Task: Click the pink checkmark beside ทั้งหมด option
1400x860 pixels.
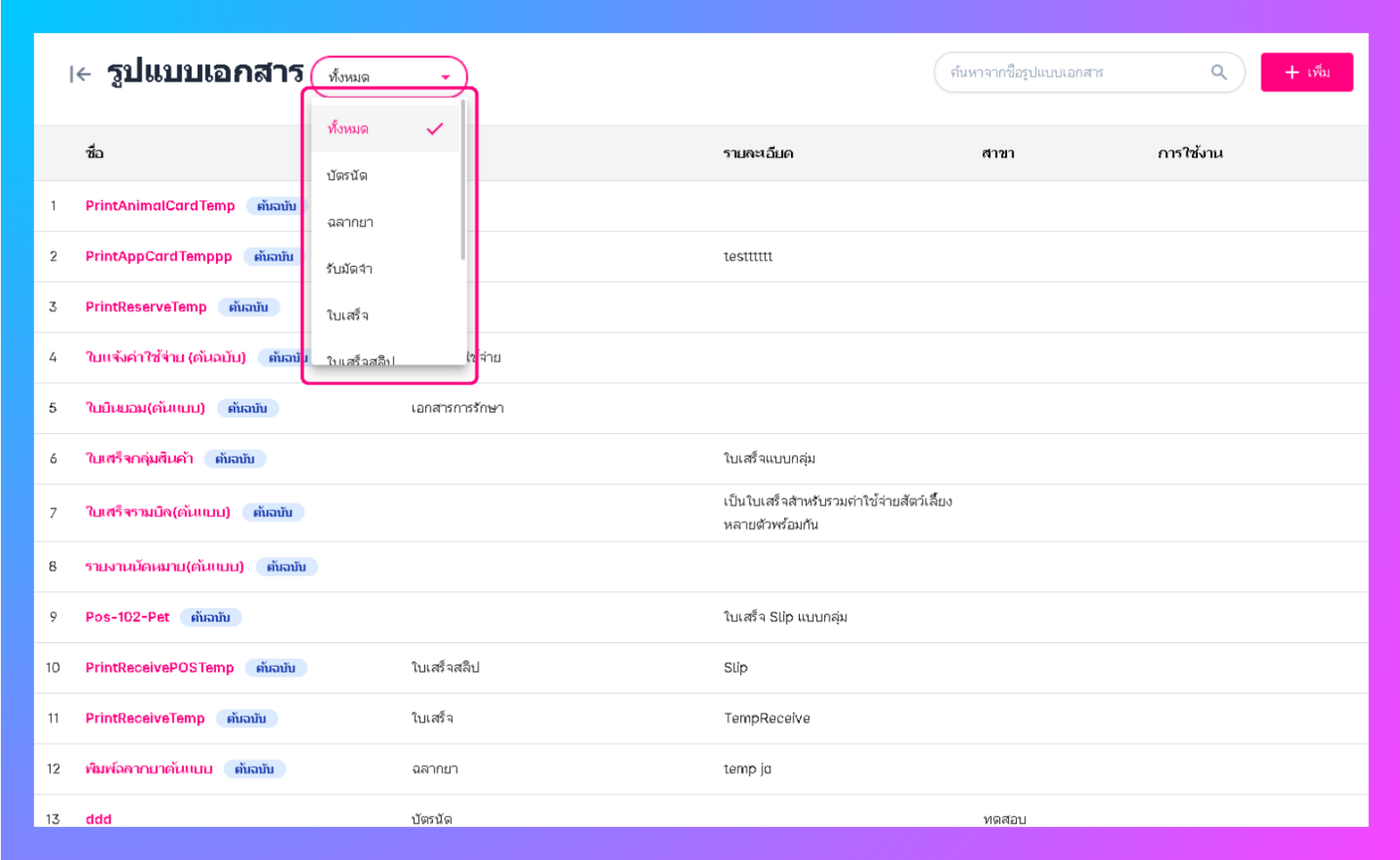Action: click(434, 129)
